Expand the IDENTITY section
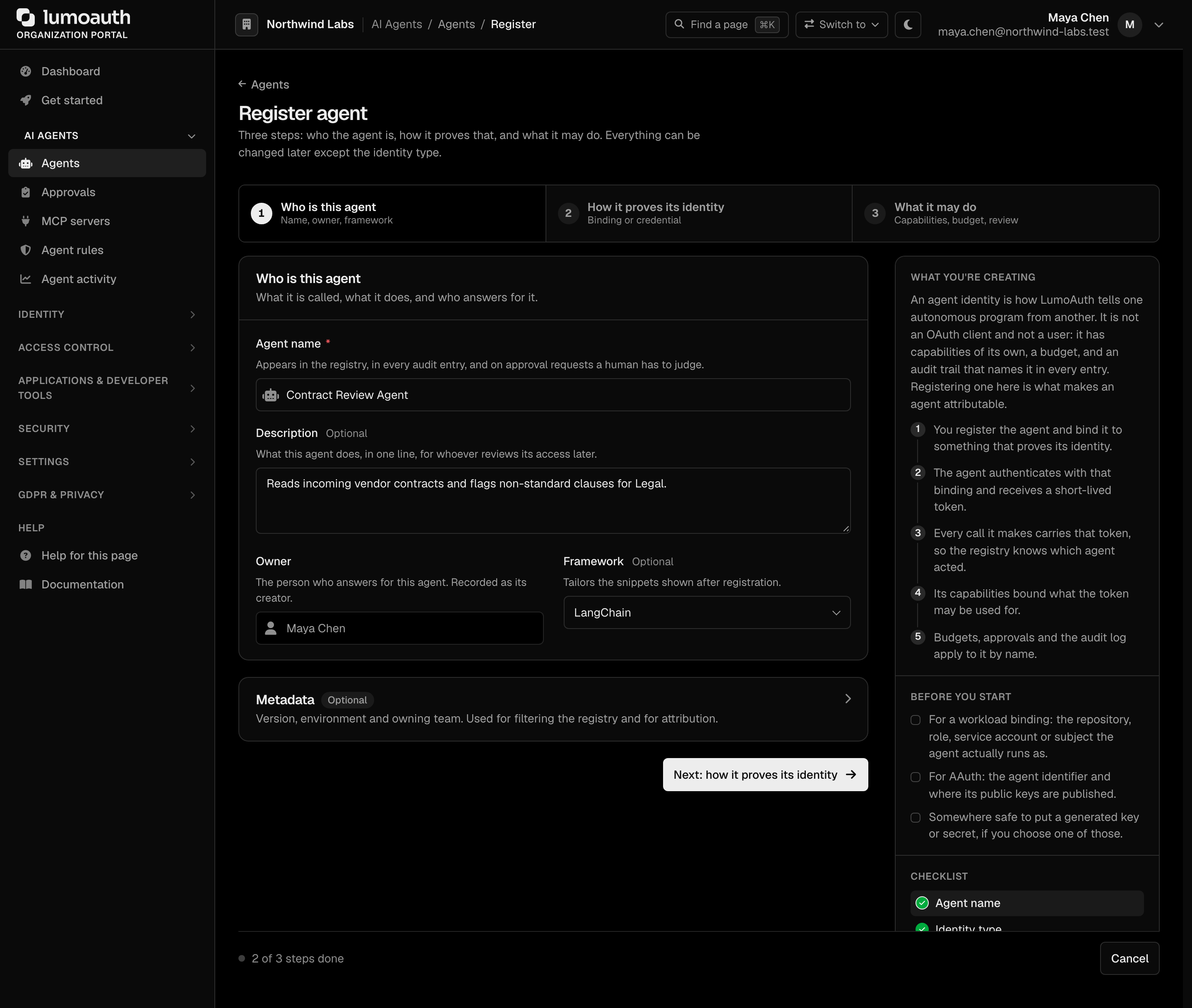This screenshot has width=1192, height=1008. tap(107, 314)
